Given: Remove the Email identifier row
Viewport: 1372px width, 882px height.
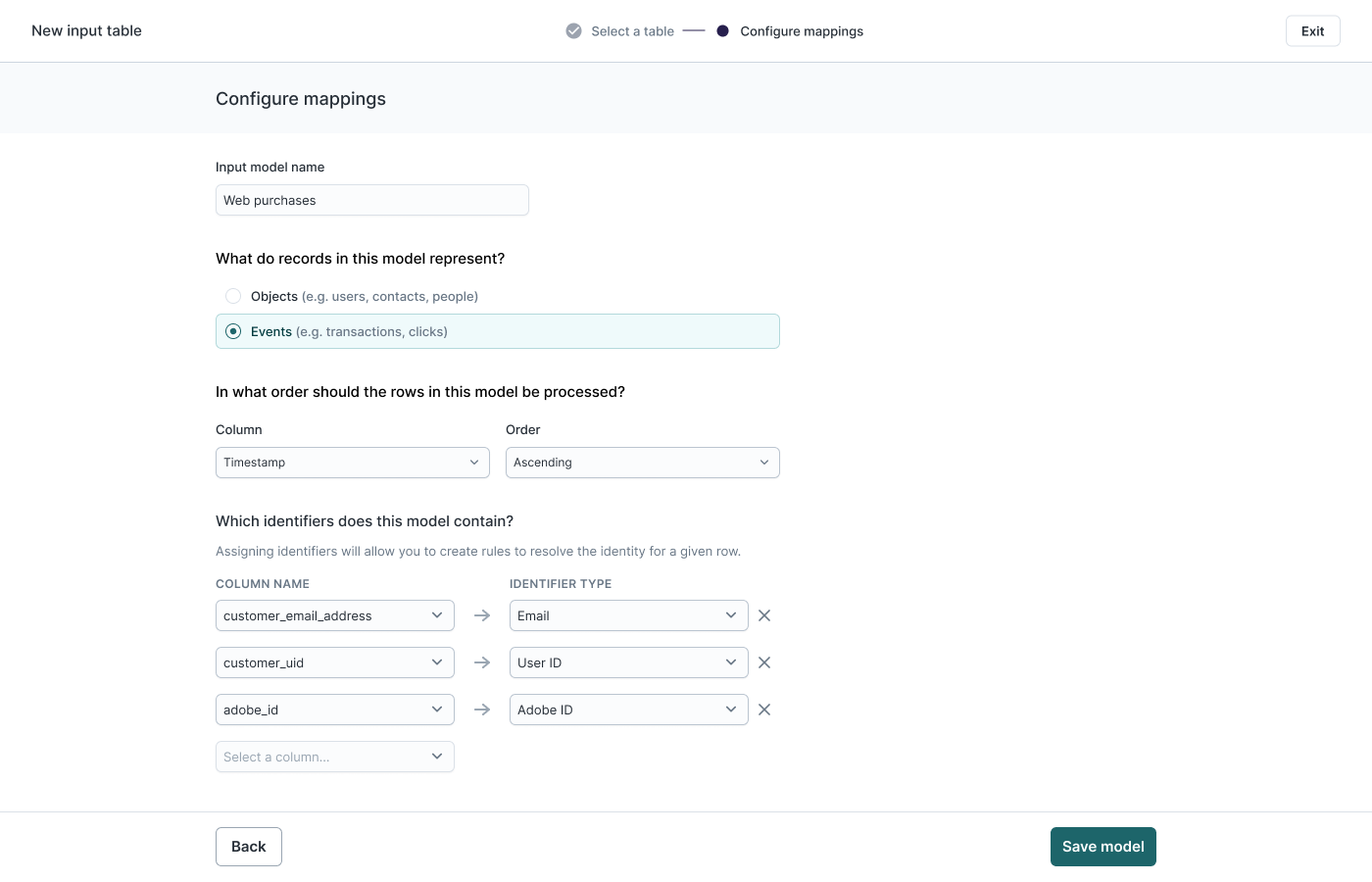Looking at the screenshot, I should 764,615.
